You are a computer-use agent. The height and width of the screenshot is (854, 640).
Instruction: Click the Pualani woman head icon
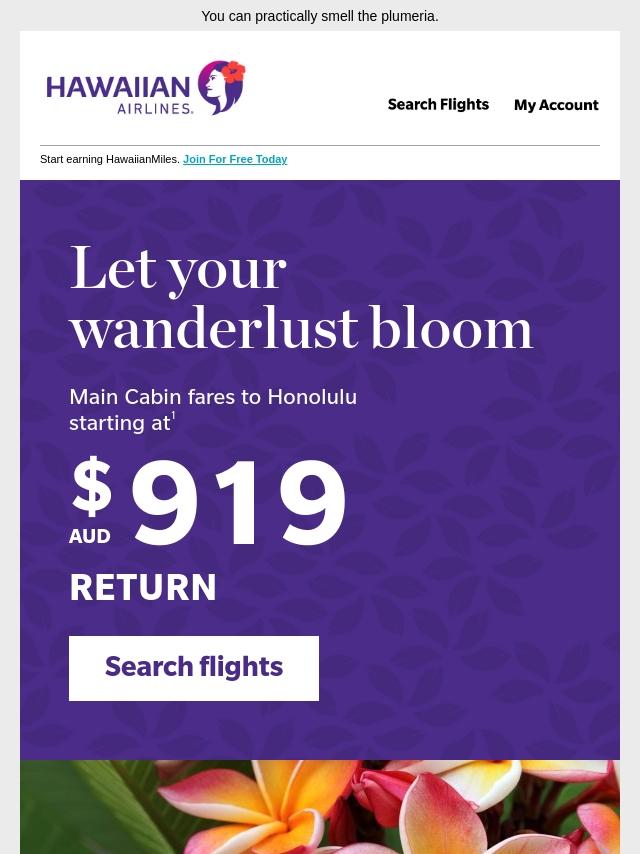pyautogui.click(x=221, y=88)
